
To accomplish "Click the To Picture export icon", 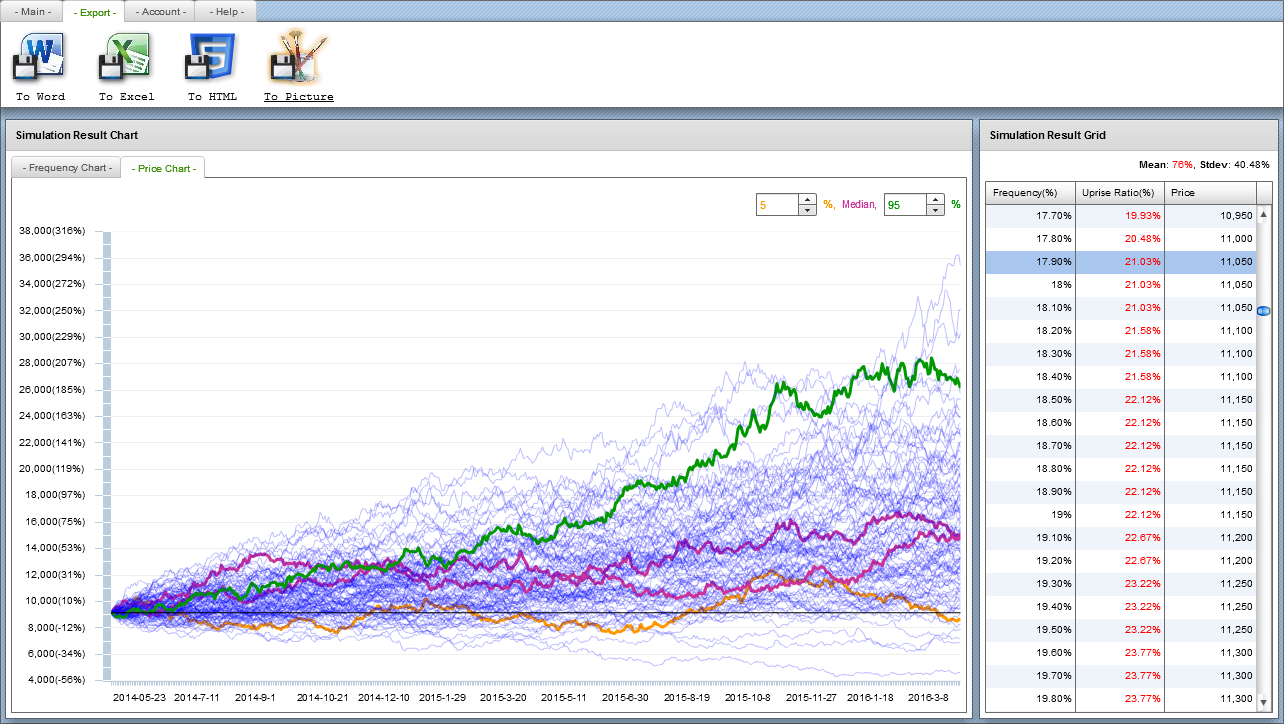I will click(x=297, y=57).
